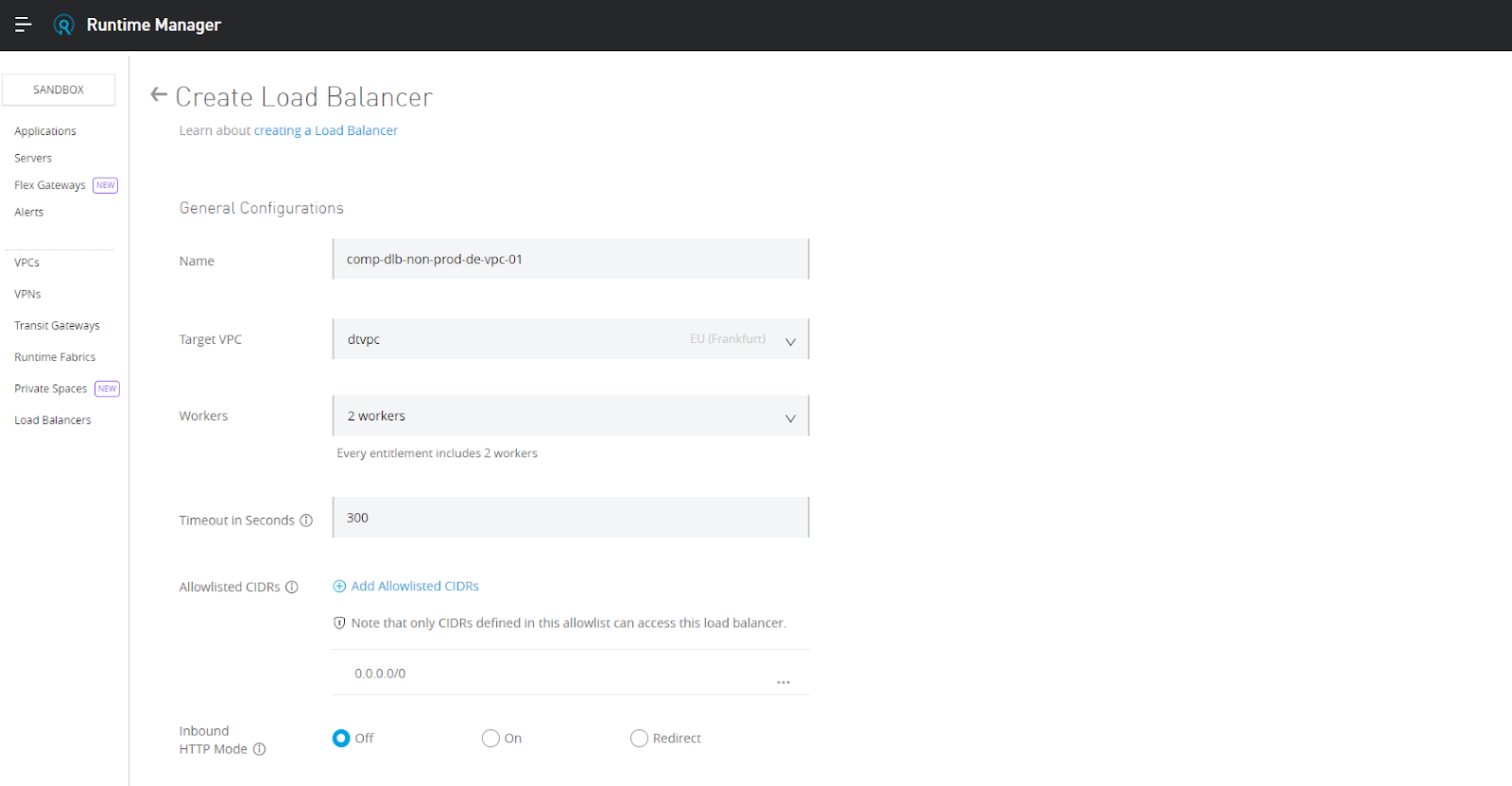Image resolution: width=1512 pixels, height=786 pixels.
Task: Click the Runtime Manager title
Action: pos(154,25)
